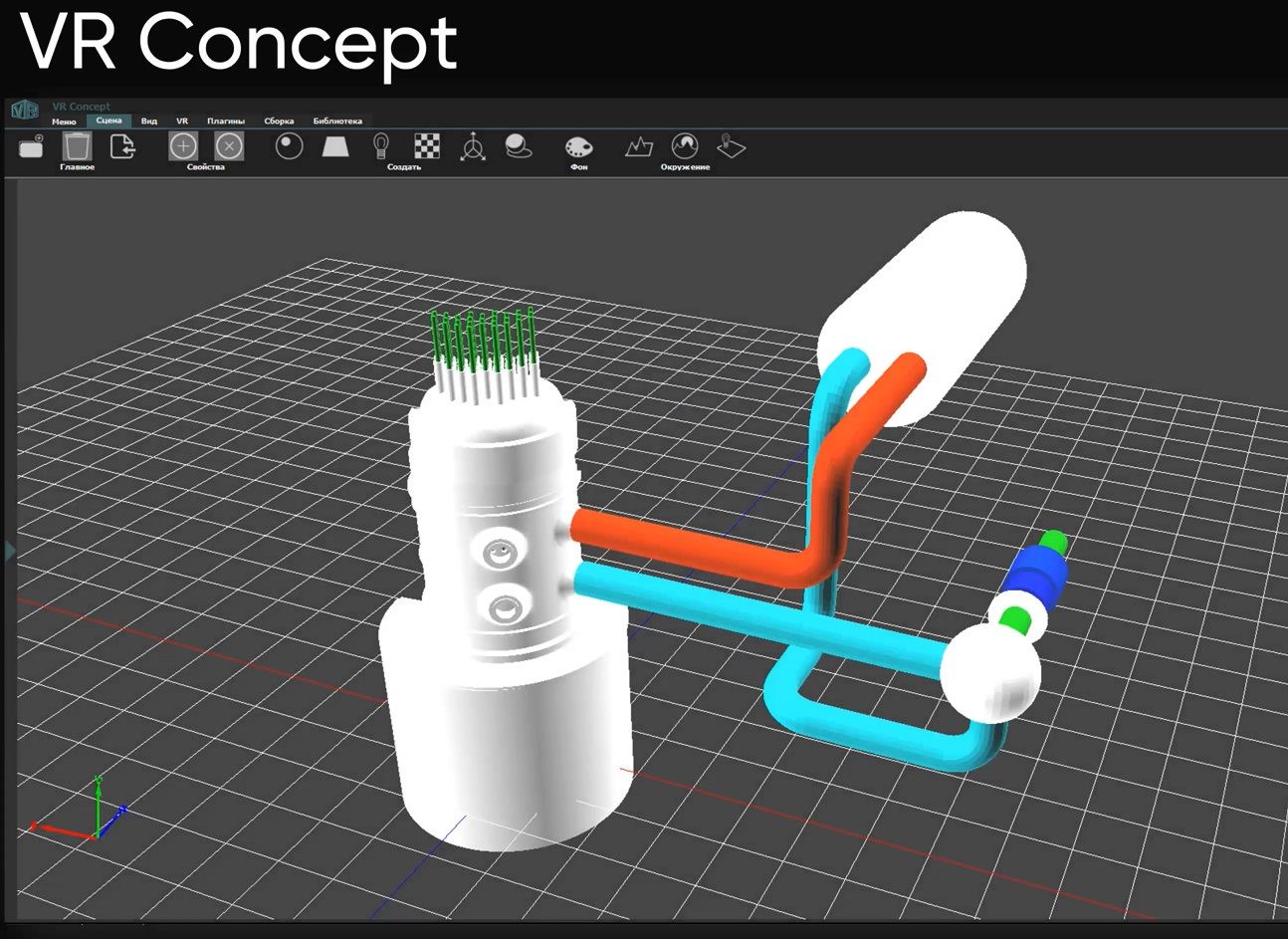Open the Плагины tab
The width and height of the screenshot is (1288, 939).
[226, 121]
